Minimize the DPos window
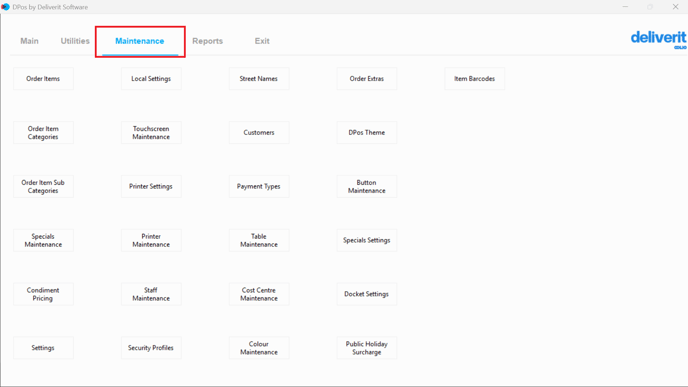 [625, 7]
